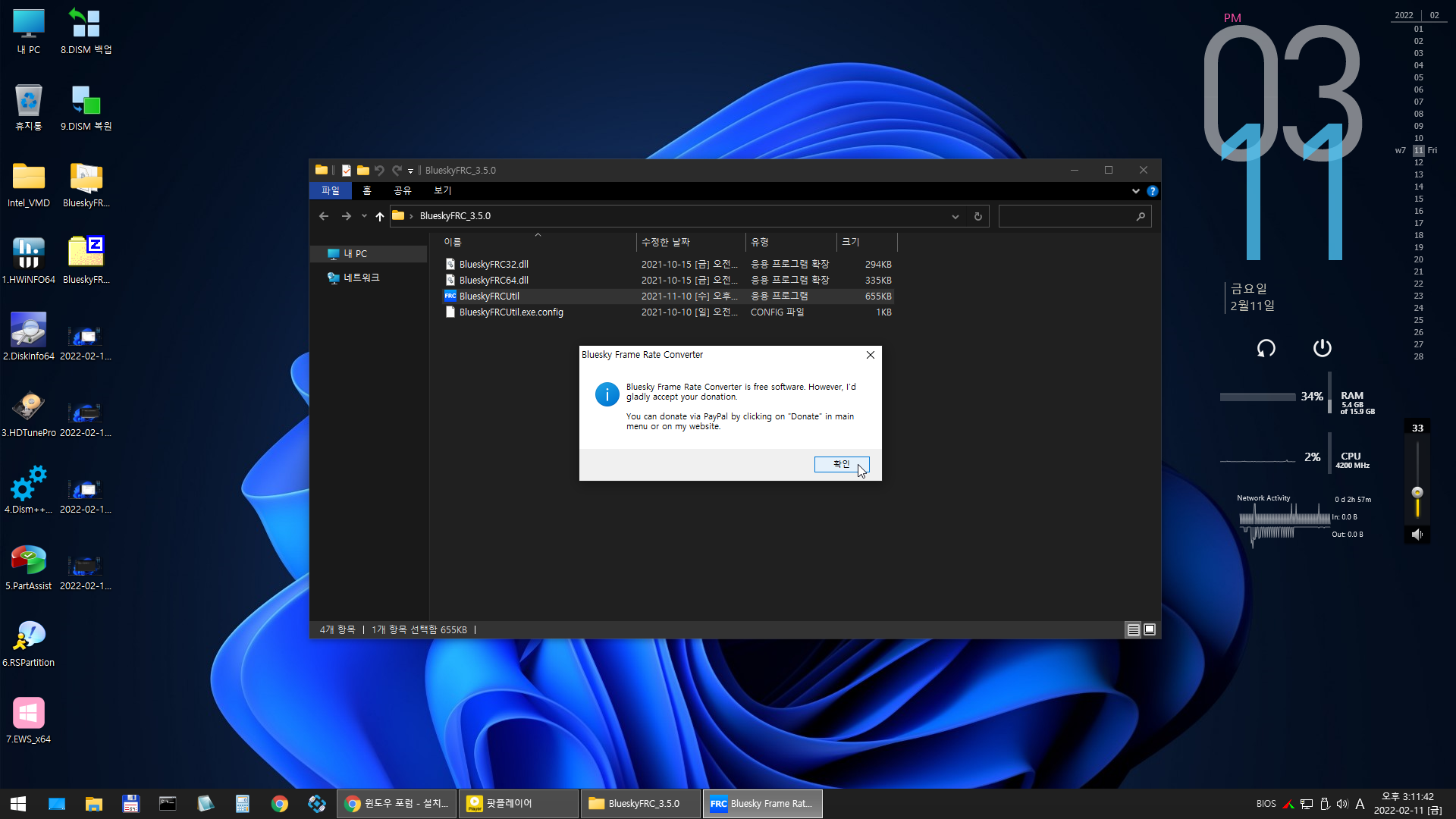The height and width of the screenshot is (819, 1456).
Task: Open the 내 PC desktop icon
Action: 29,32
